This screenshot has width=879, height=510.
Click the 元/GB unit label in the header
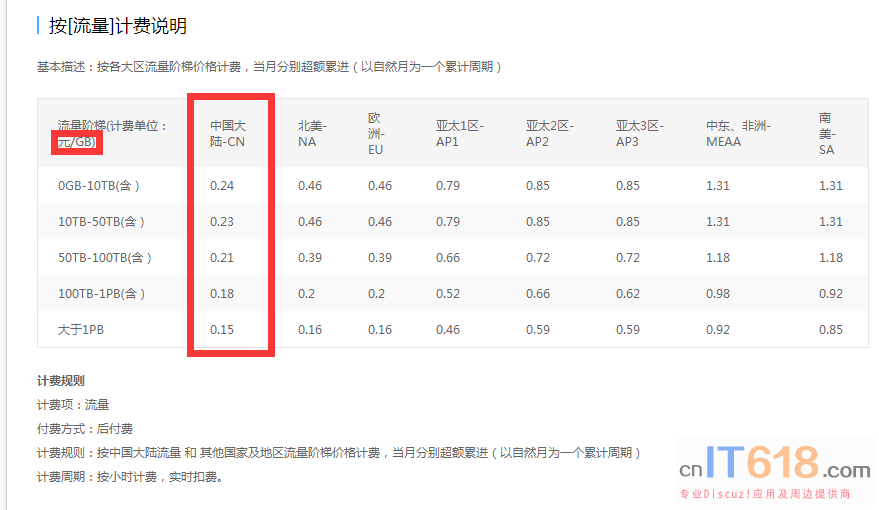click(77, 142)
